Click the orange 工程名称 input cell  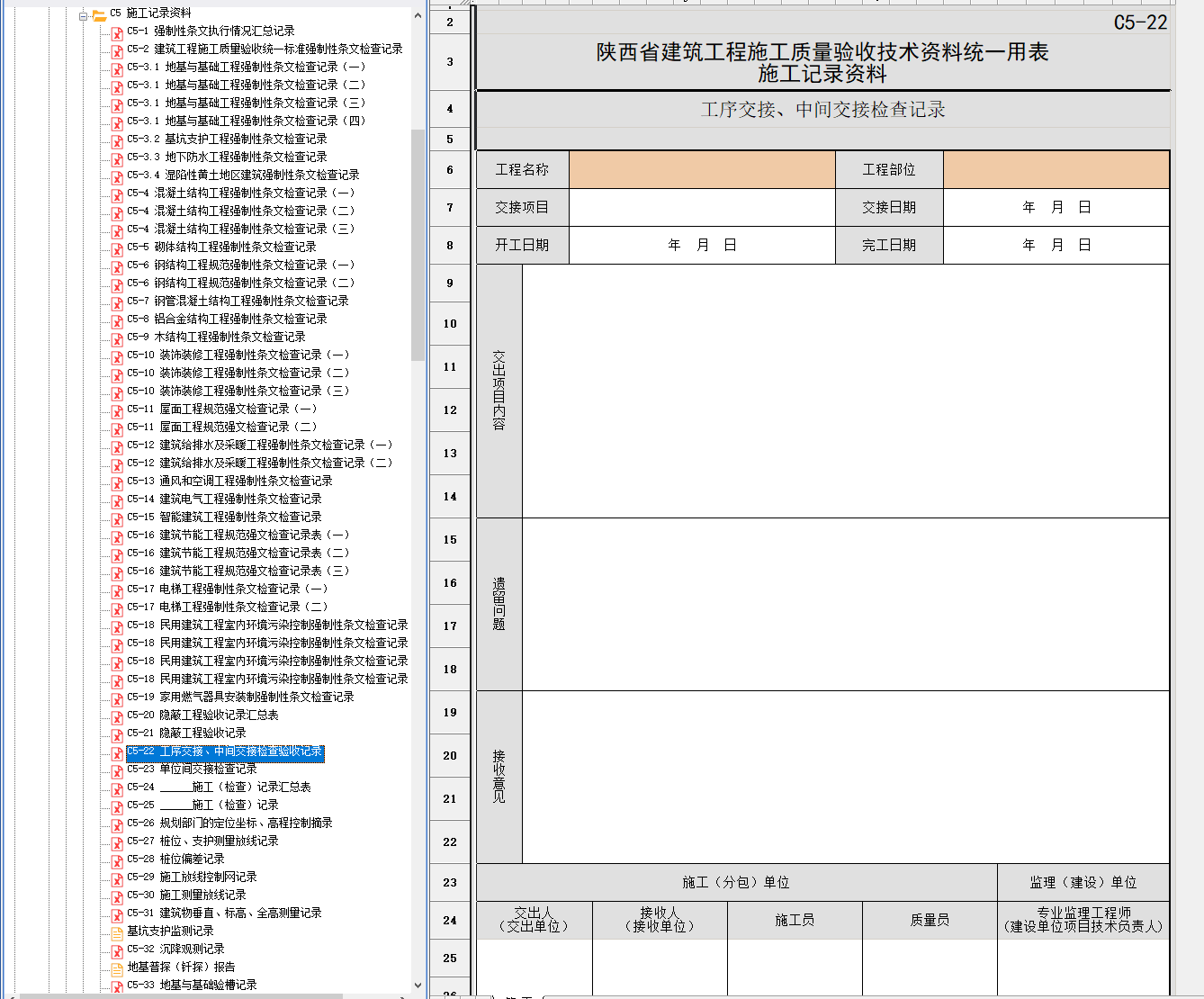tap(702, 170)
